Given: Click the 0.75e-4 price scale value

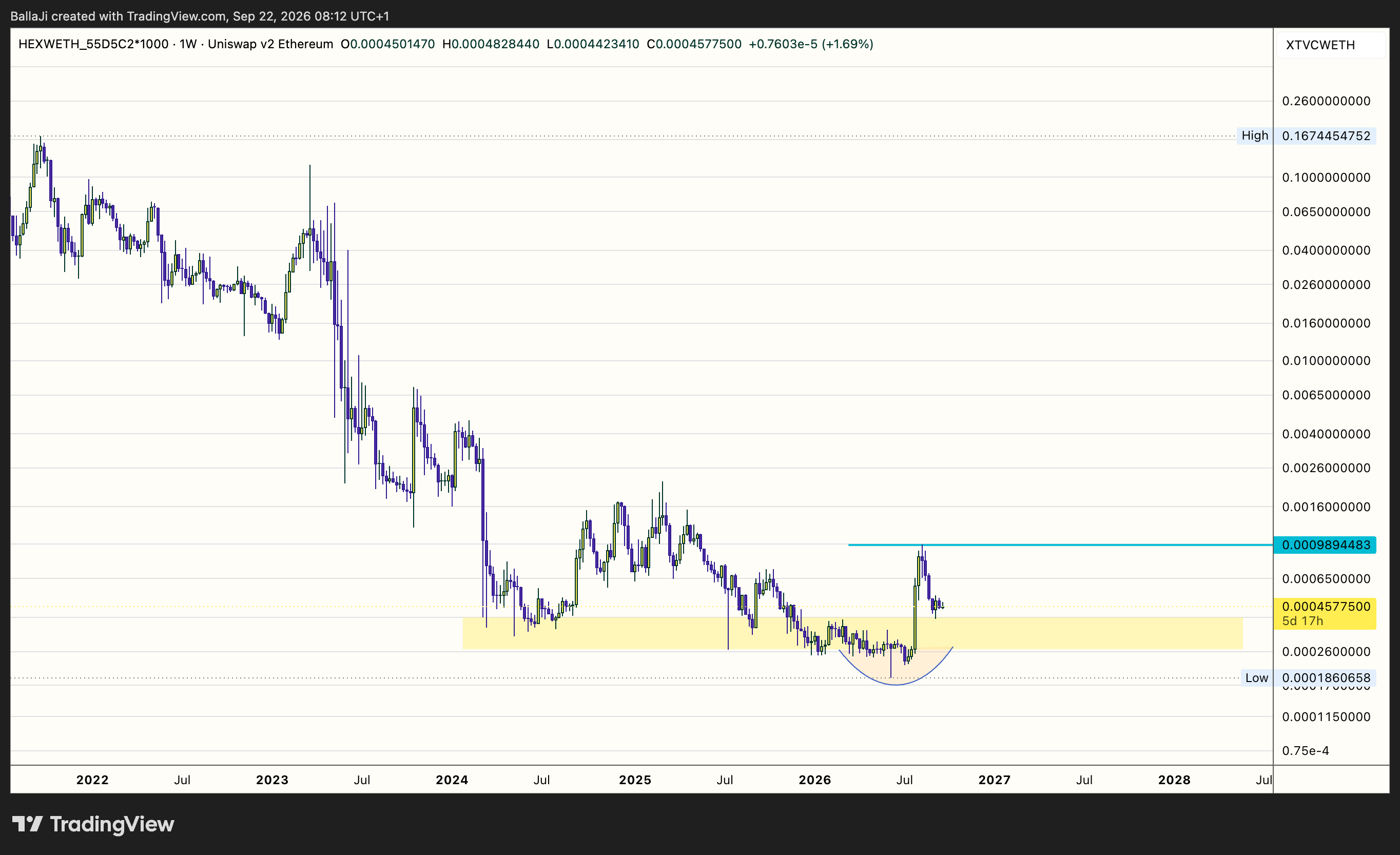Looking at the screenshot, I should [1305, 751].
